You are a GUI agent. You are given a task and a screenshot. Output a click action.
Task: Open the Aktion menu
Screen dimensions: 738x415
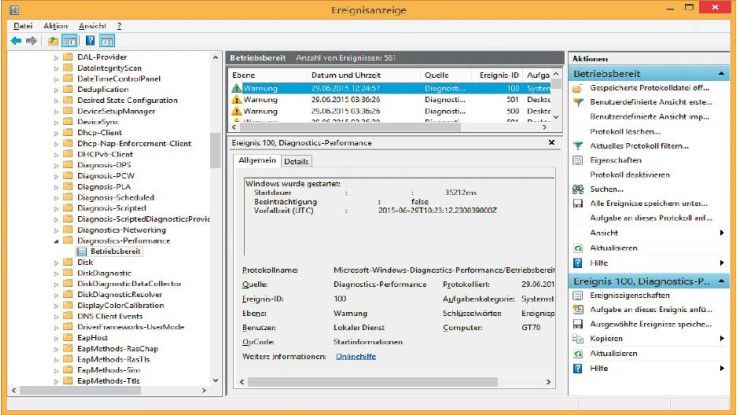click(55, 25)
